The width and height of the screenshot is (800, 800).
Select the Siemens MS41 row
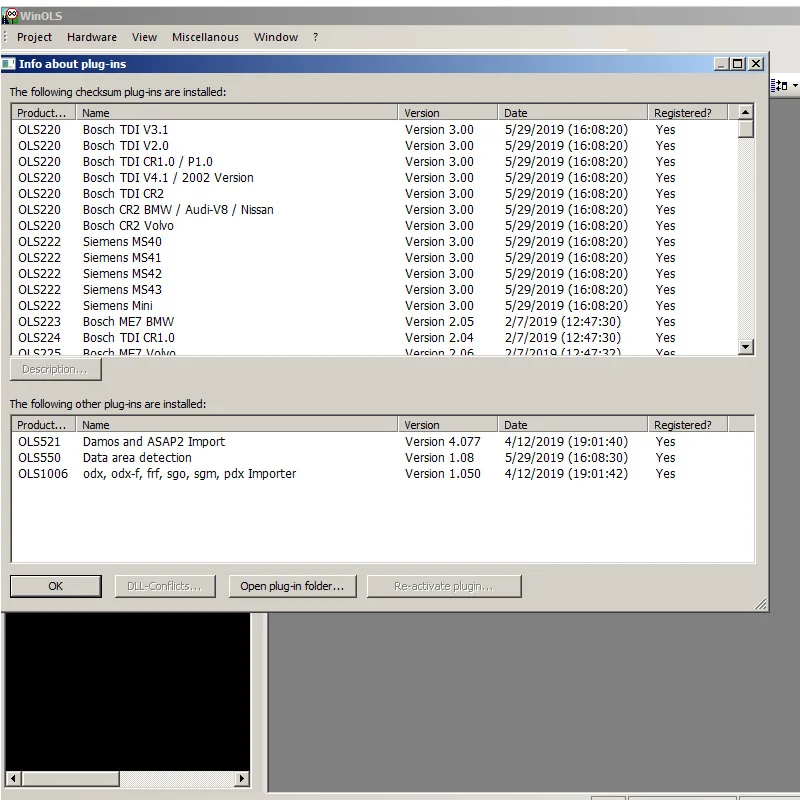pos(374,258)
